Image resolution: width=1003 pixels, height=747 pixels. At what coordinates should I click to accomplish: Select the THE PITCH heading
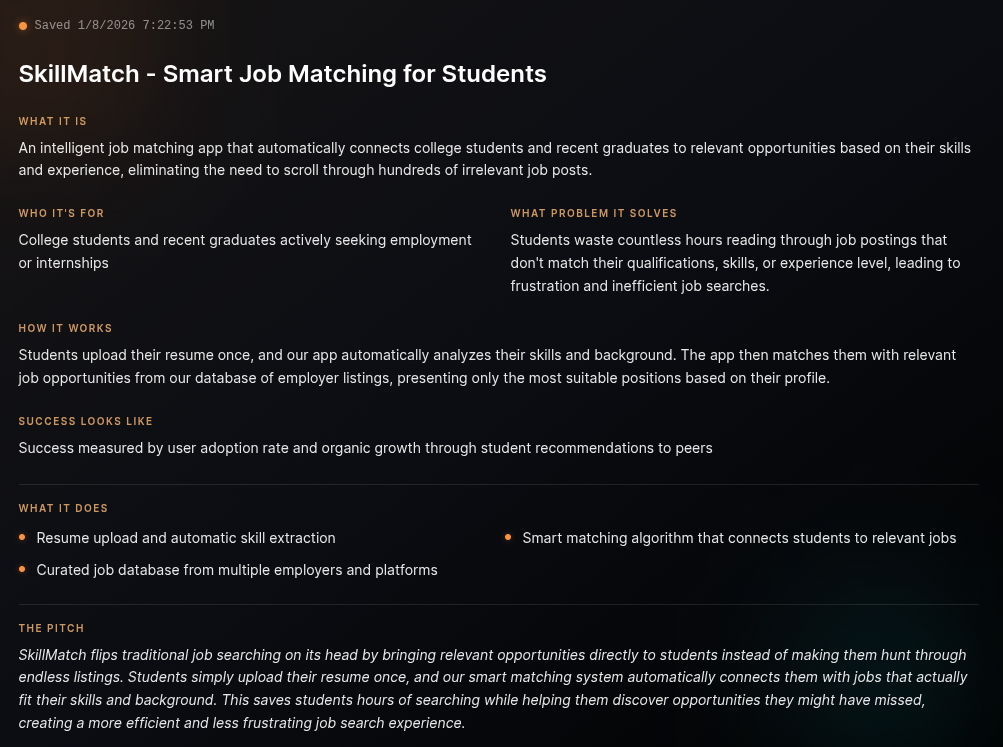[x=51, y=629]
